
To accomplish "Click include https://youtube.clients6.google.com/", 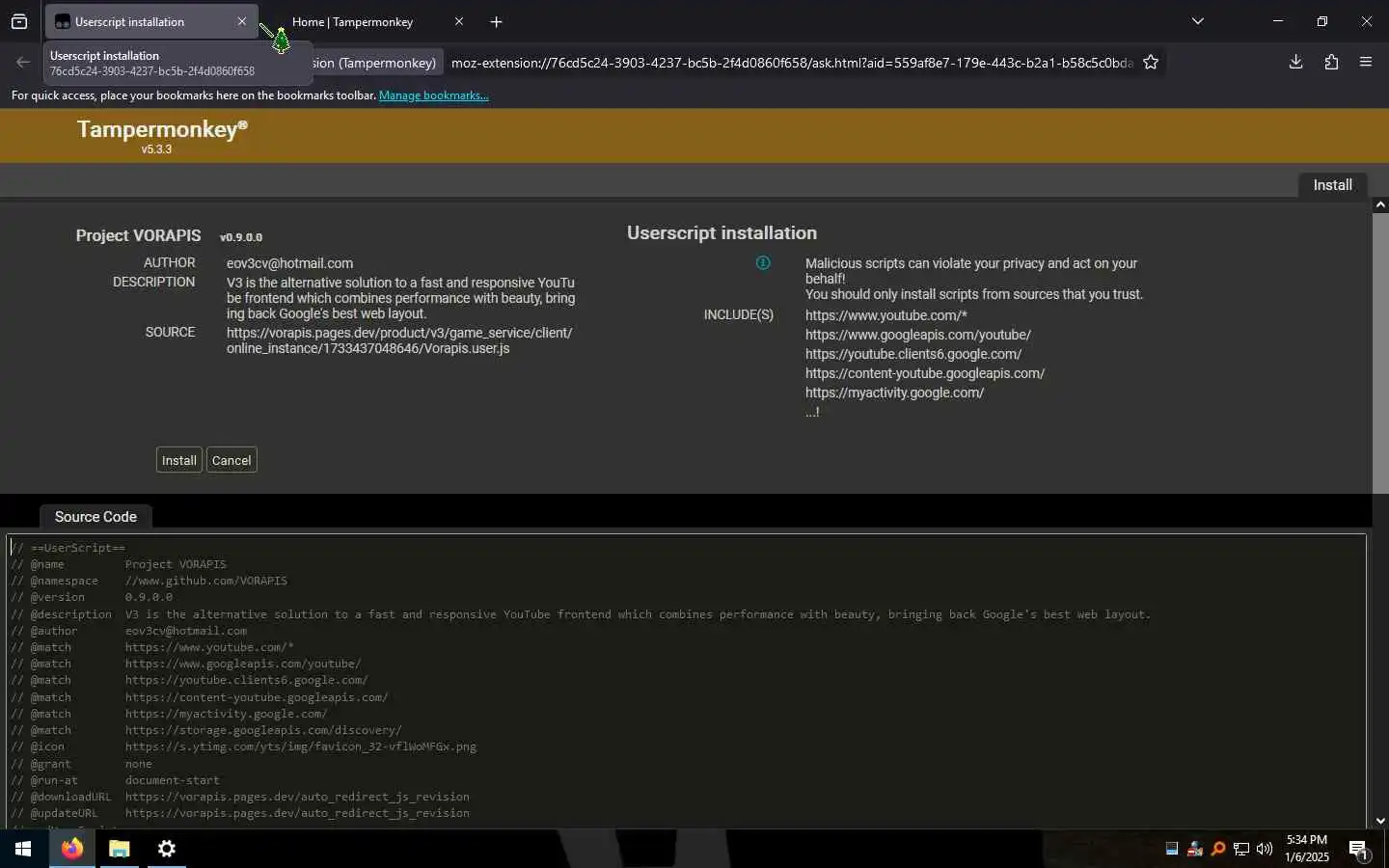I will point(913,354).
